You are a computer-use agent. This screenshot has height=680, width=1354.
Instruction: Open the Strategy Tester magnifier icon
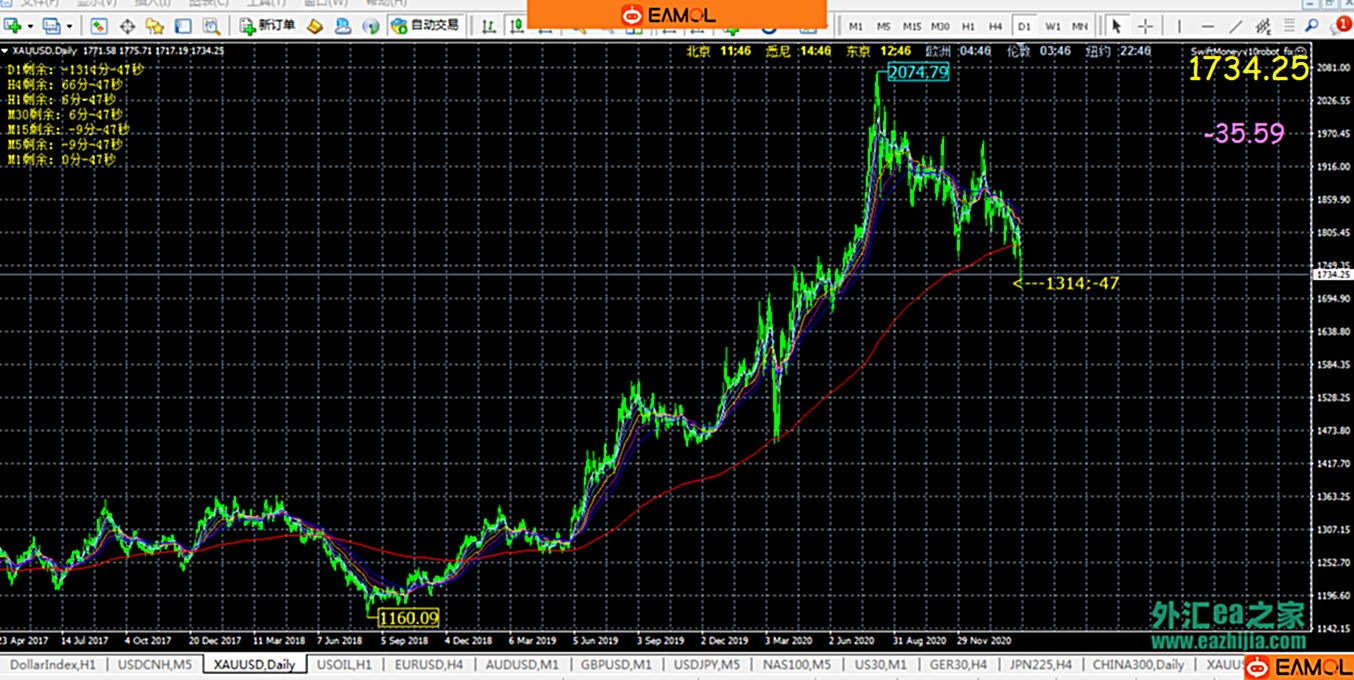(x=211, y=26)
